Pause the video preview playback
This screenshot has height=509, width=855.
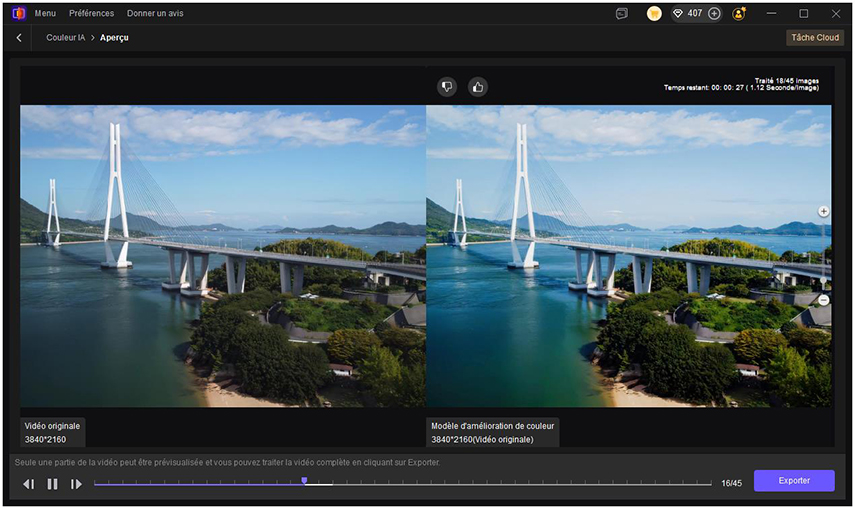[x=52, y=484]
